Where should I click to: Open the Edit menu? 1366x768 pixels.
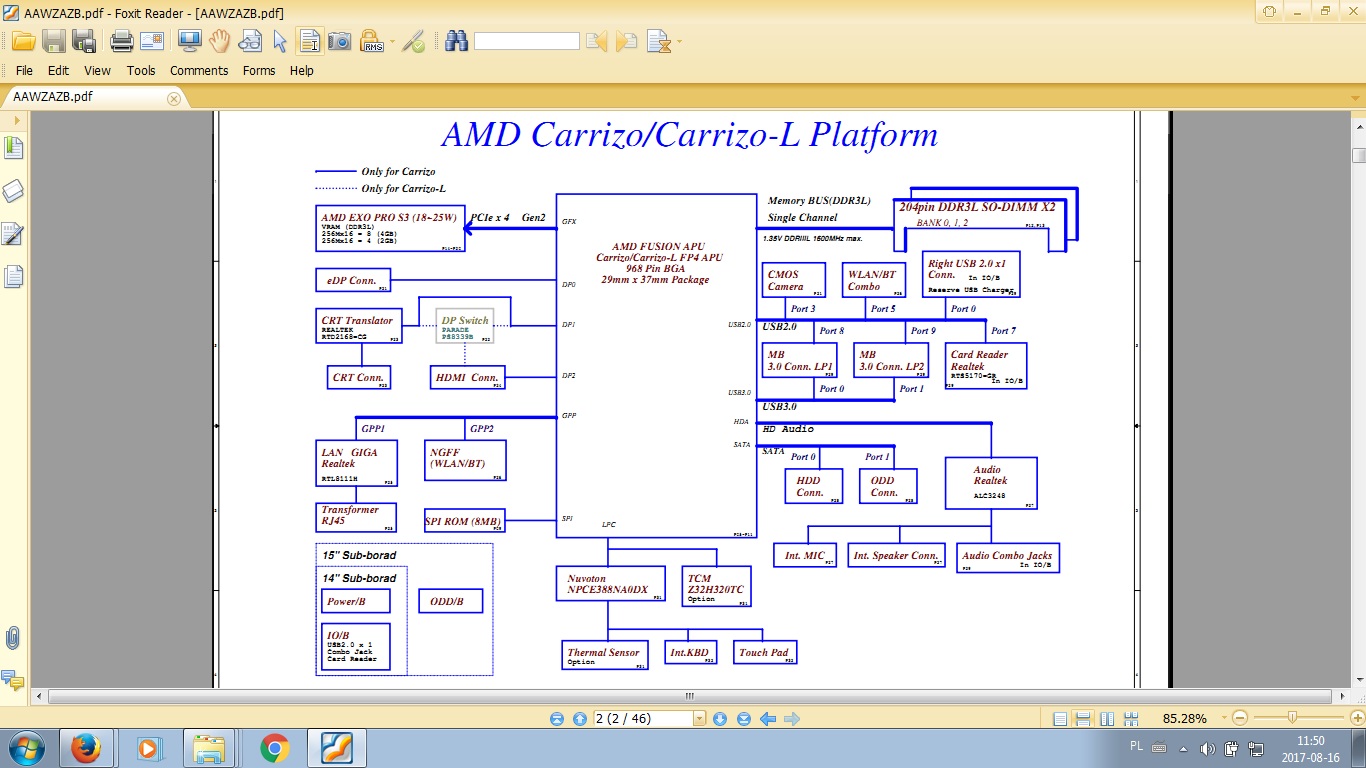[58, 70]
